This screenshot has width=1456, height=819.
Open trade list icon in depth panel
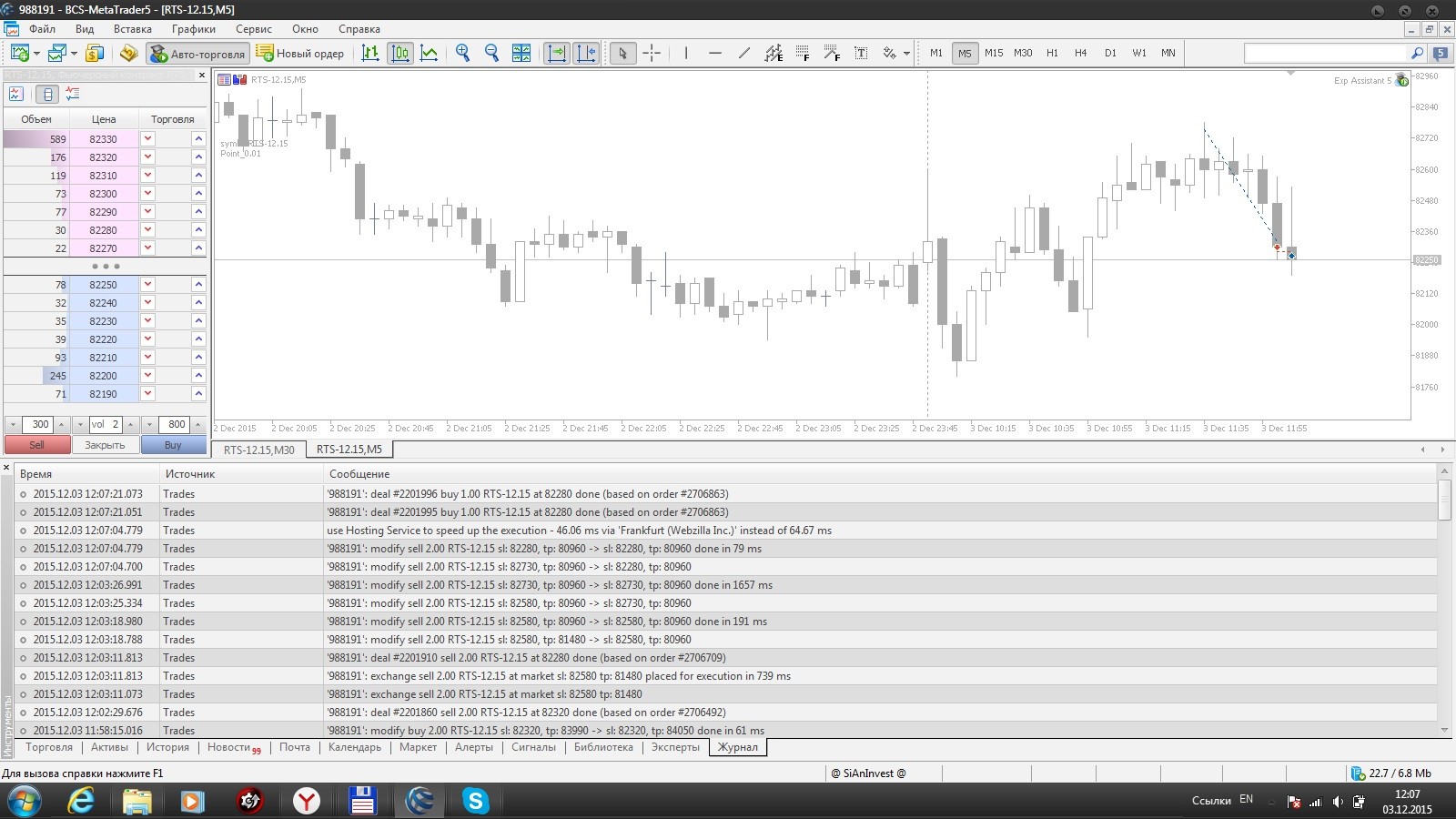pyautogui.click(x=73, y=94)
